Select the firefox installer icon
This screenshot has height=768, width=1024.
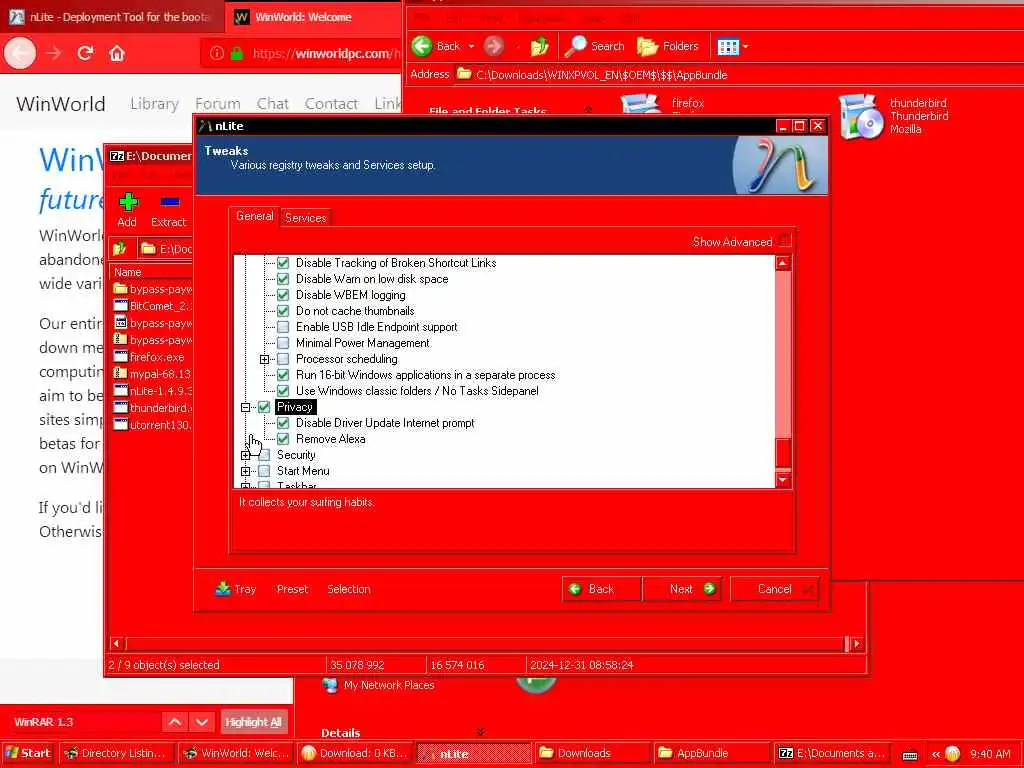click(x=641, y=103)
